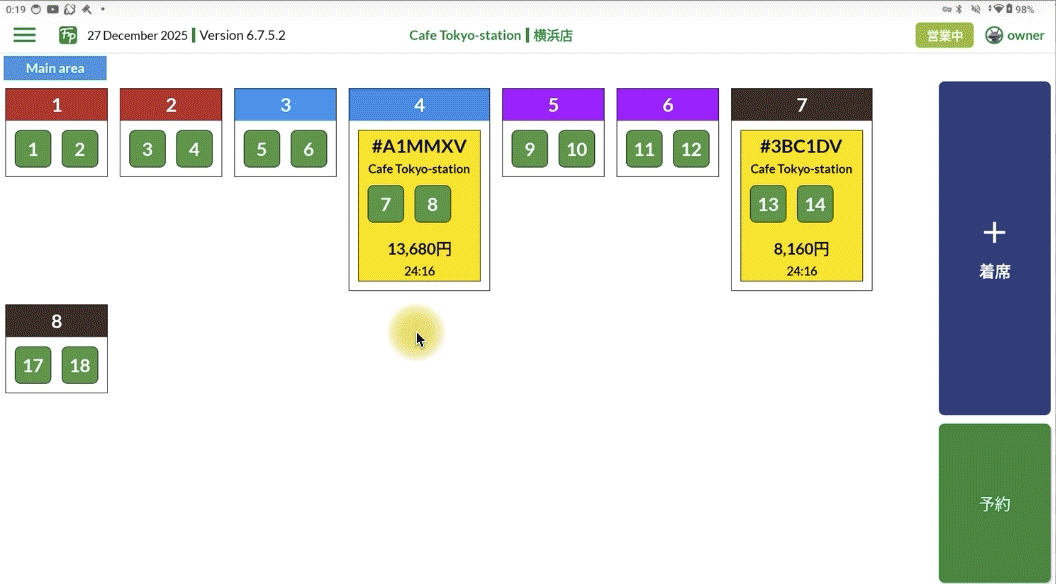Screen dimensions: 1056x584
Task: Click the dark table 8 header
Action: tap(56, 321)
